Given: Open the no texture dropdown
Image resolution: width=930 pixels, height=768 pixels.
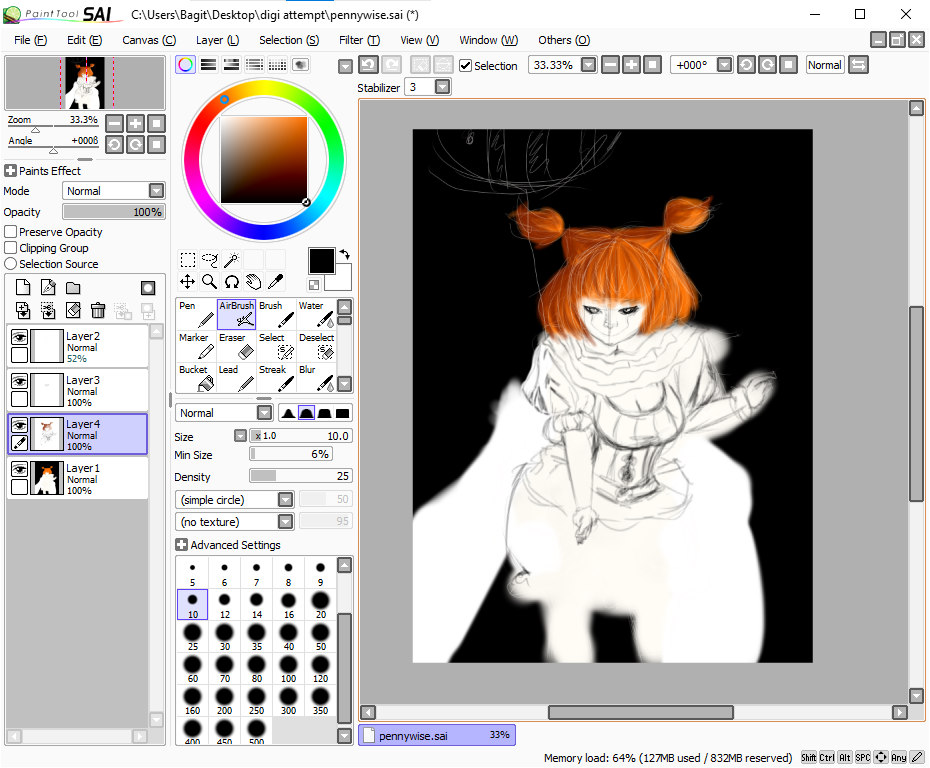Looking at the screenshot, I should [x=285, y=521].
